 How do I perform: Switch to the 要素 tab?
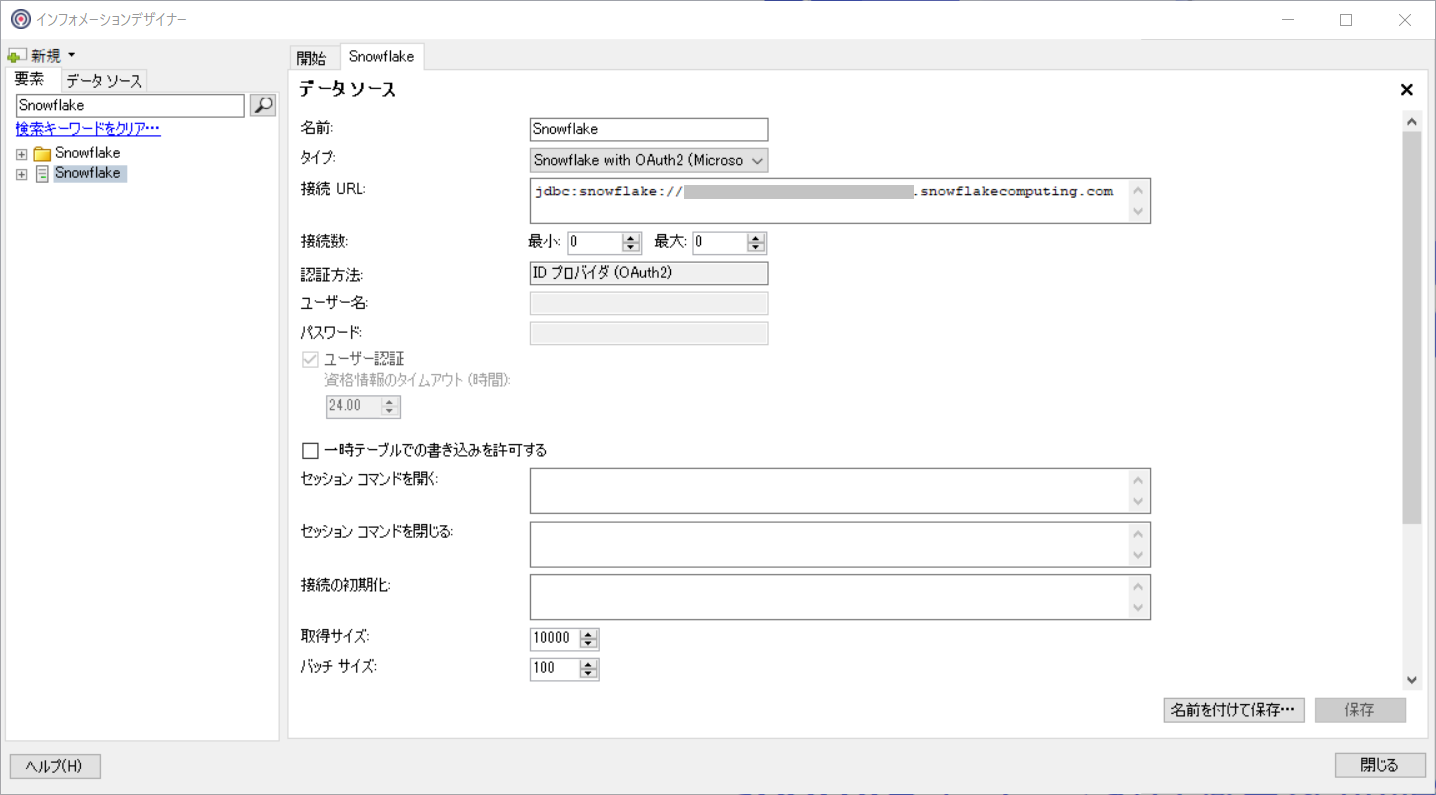(32, 80)
